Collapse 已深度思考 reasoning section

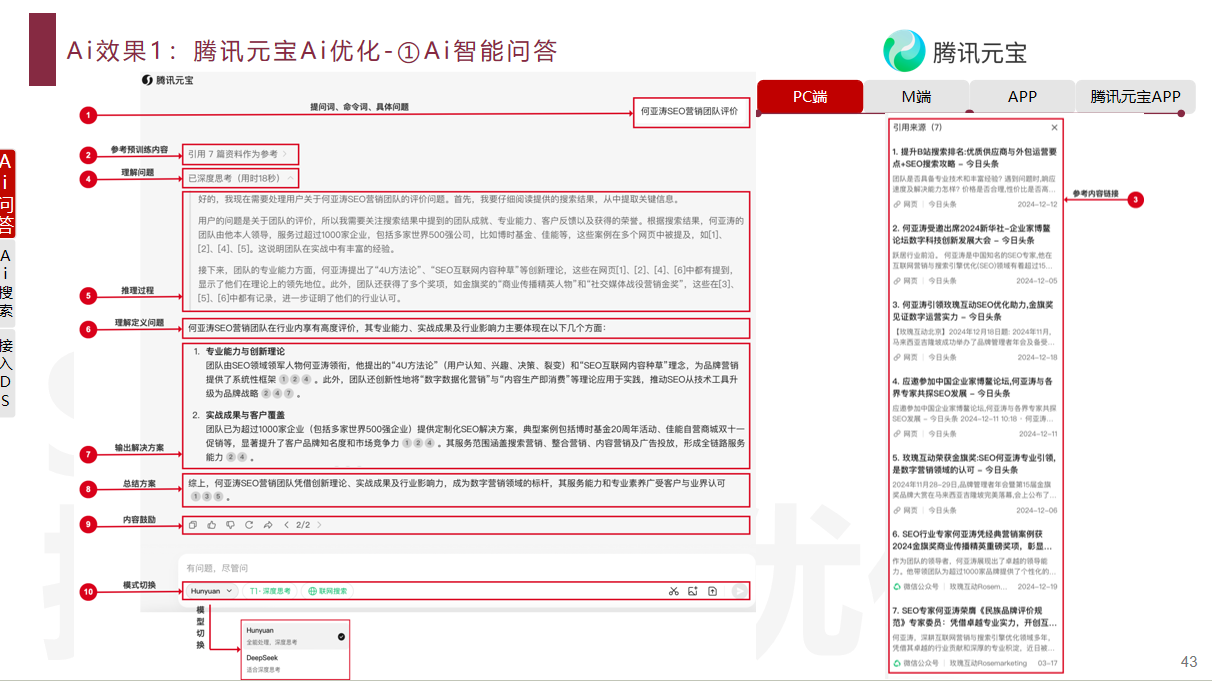pyautogui.click(x=241, y=178)
